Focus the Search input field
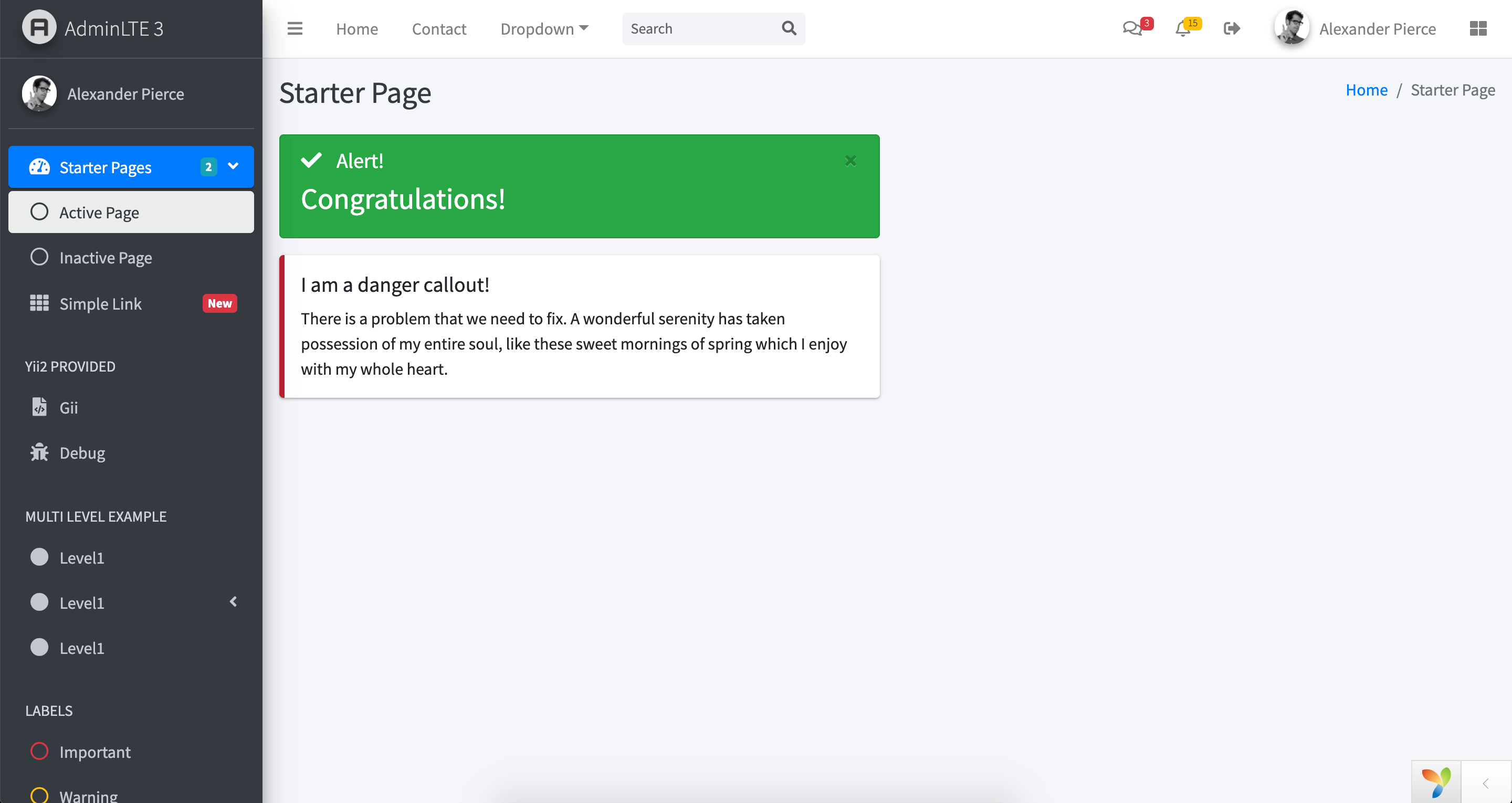1512x803 pixels. 698,28
